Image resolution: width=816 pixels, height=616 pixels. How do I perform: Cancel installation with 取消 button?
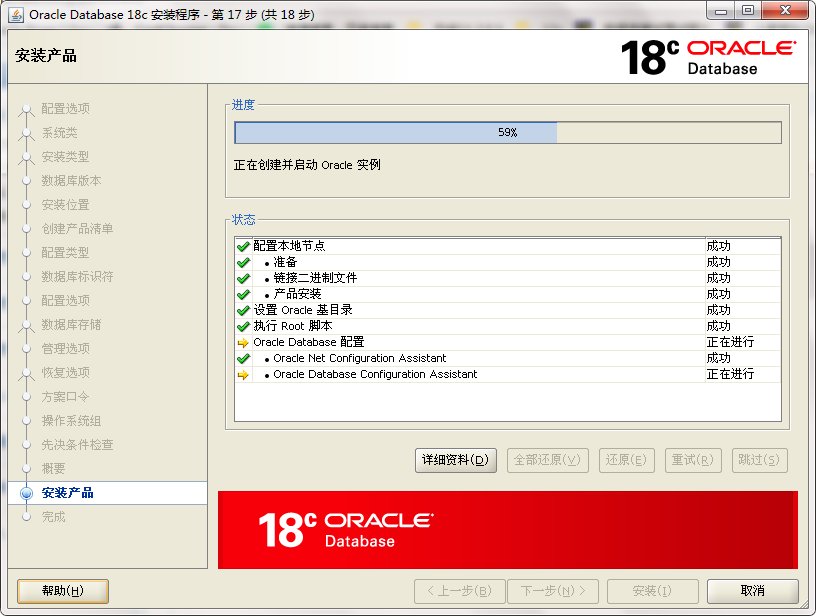click(x=753, y=591)
